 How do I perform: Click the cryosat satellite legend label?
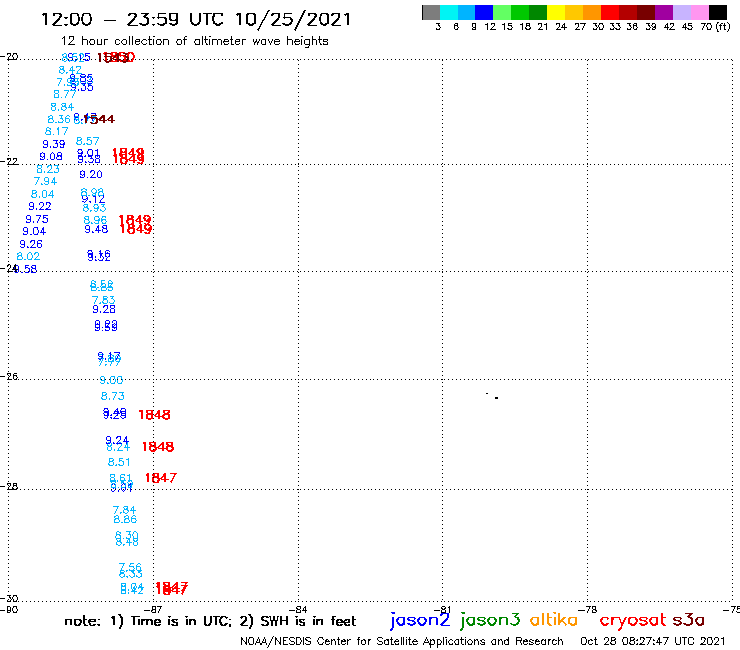point(633,620)
